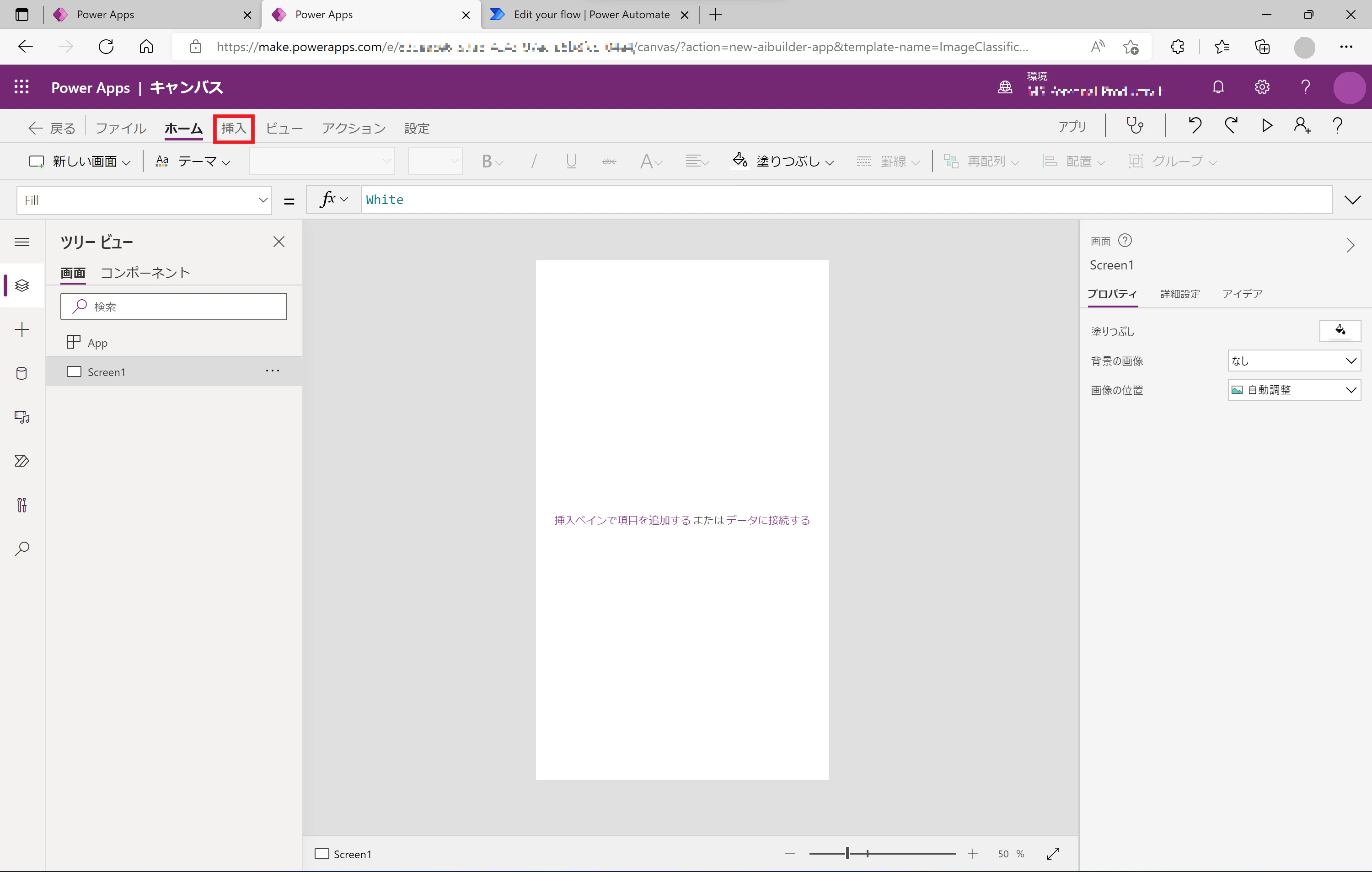Open the advanced tools icon in sidebar

click(21, 505)
